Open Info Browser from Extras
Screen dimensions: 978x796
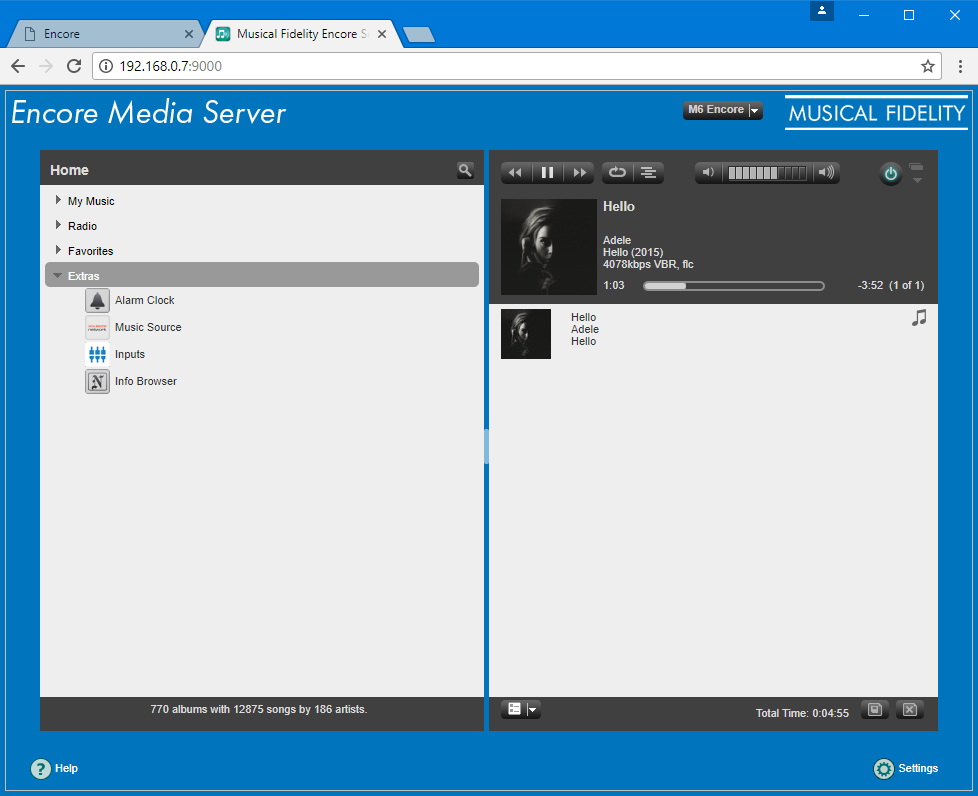[x=145, y=381]
